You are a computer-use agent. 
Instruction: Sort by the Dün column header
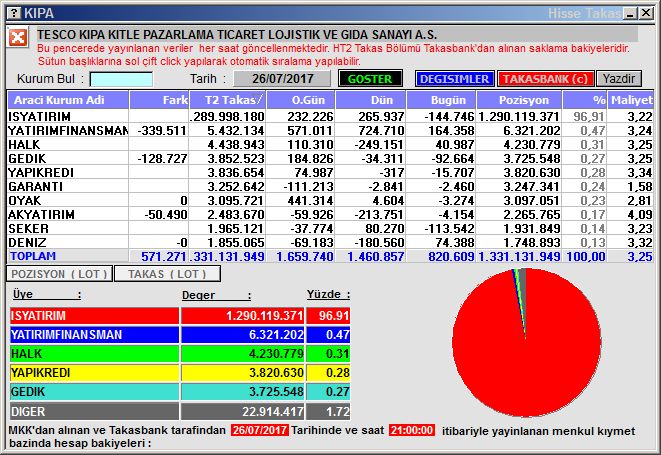point(371,100)
